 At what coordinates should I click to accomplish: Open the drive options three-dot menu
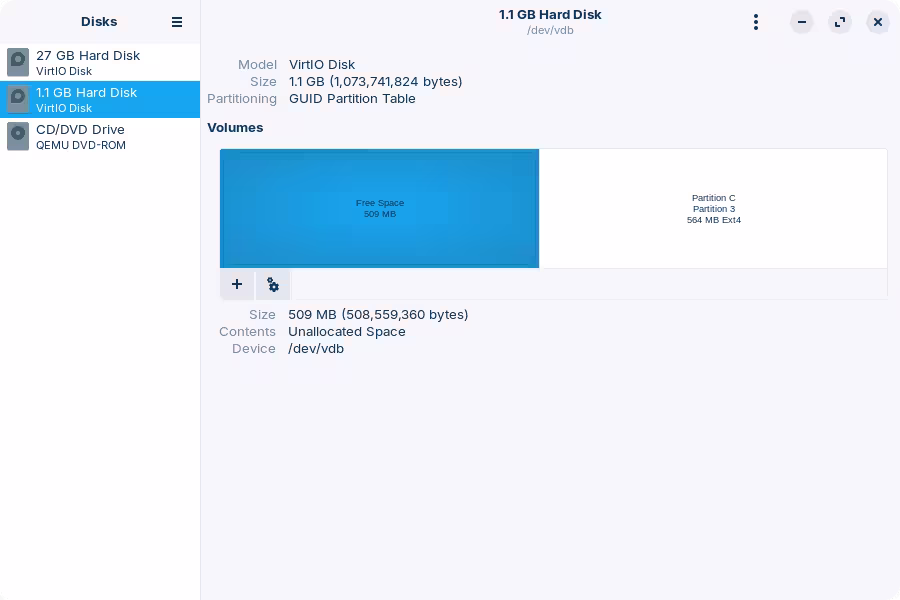coord(756,22)
